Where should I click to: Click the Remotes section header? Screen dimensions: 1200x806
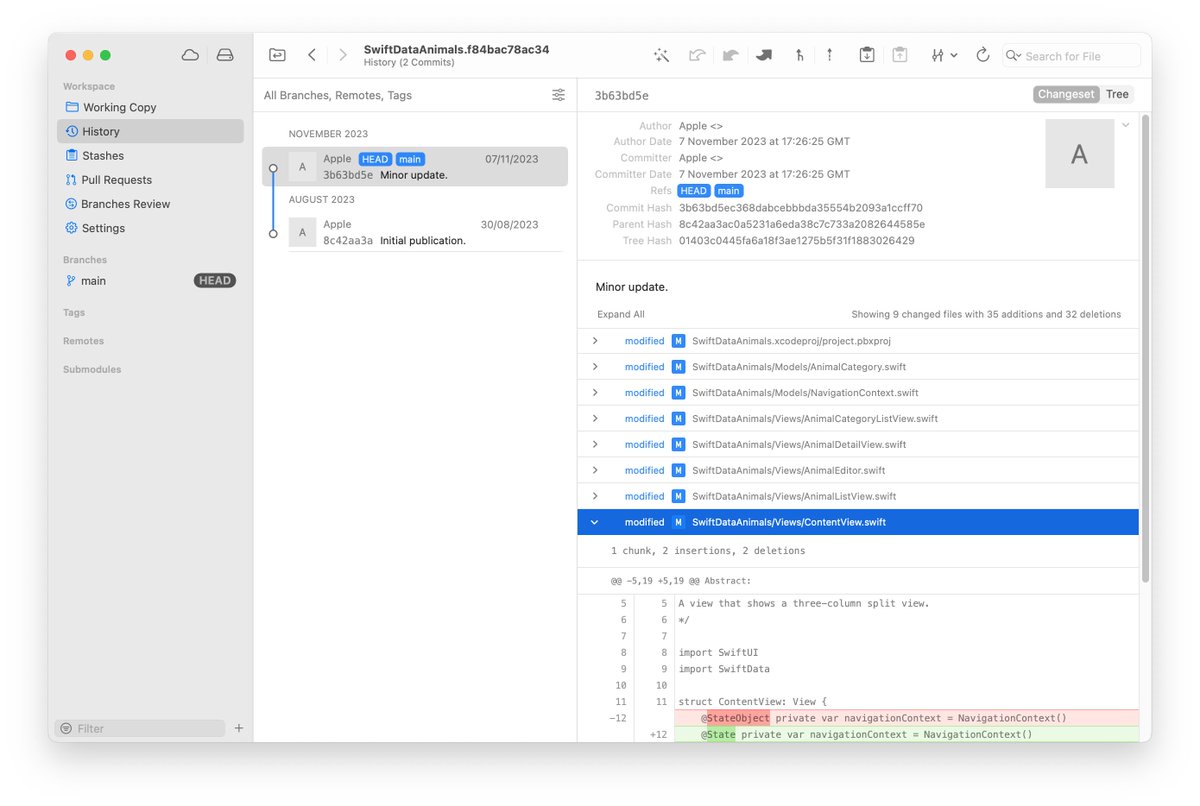[x=83, y=341]
